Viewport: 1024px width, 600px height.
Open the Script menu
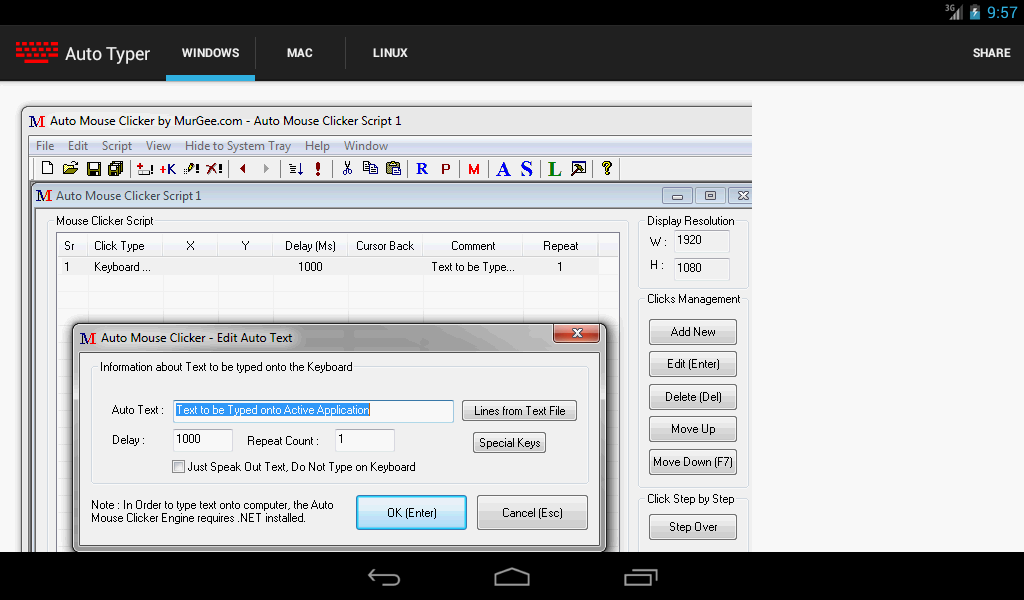click(117, 146)
